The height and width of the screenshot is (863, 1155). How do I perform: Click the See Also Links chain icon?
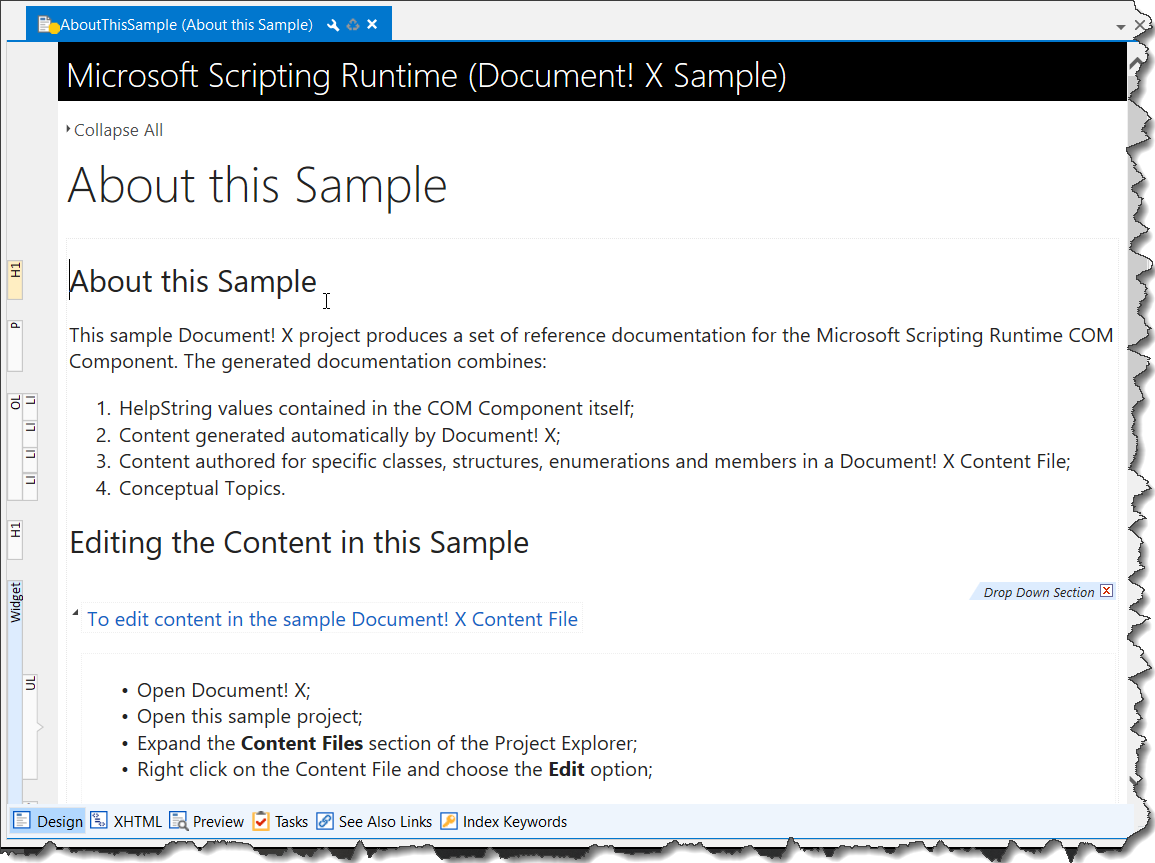coord(325,820)
